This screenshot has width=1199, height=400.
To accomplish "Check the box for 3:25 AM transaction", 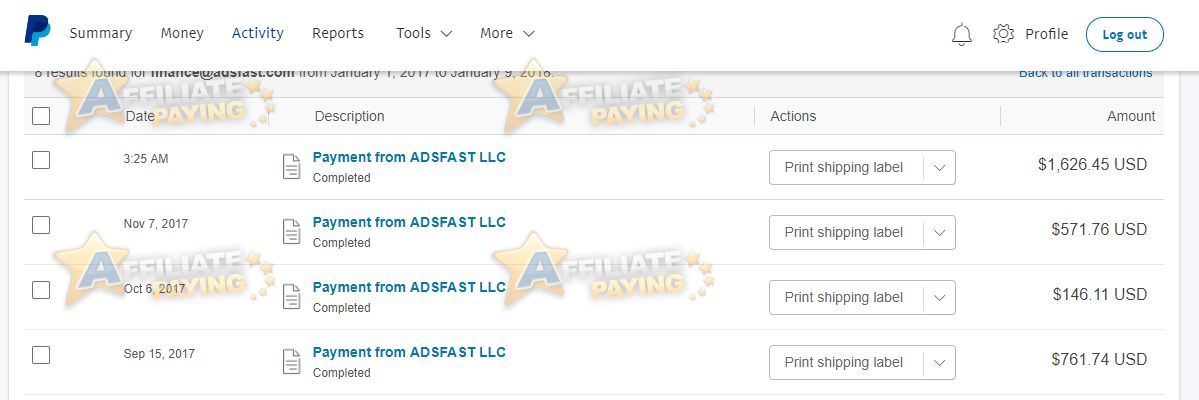I will [x=41, y=160].
